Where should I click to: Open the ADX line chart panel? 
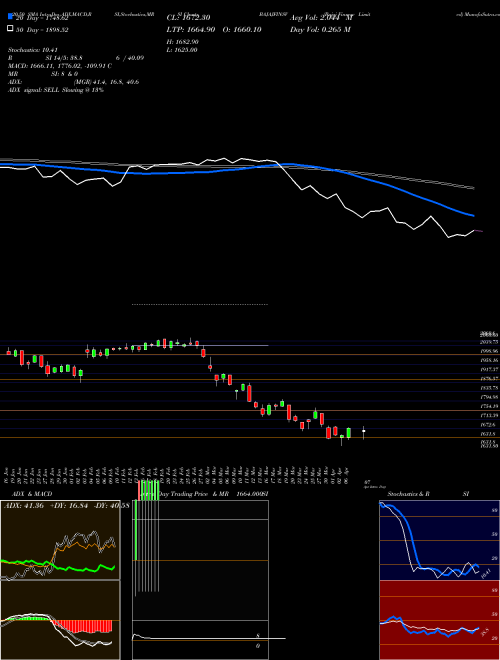pyautogui.click(x=60, y=540)
